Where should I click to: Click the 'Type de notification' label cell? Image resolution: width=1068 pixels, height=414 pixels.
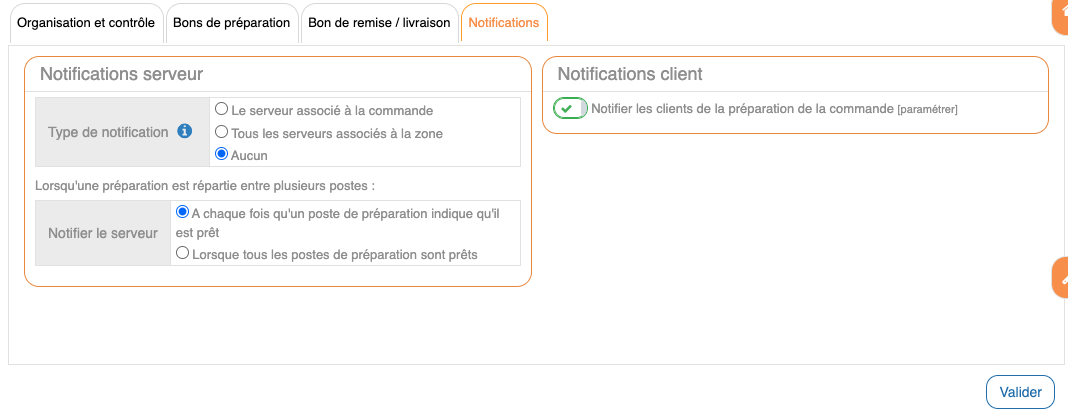[x=108, y=132]
